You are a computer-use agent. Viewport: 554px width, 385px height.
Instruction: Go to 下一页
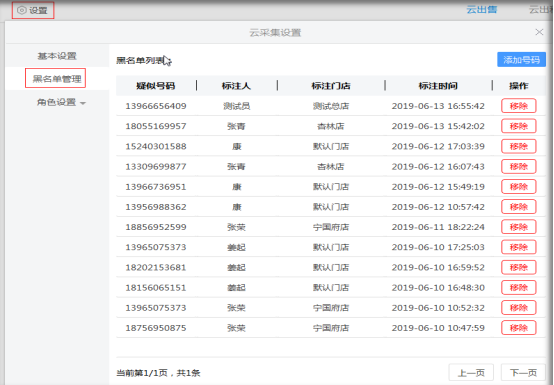coord(523,373)
